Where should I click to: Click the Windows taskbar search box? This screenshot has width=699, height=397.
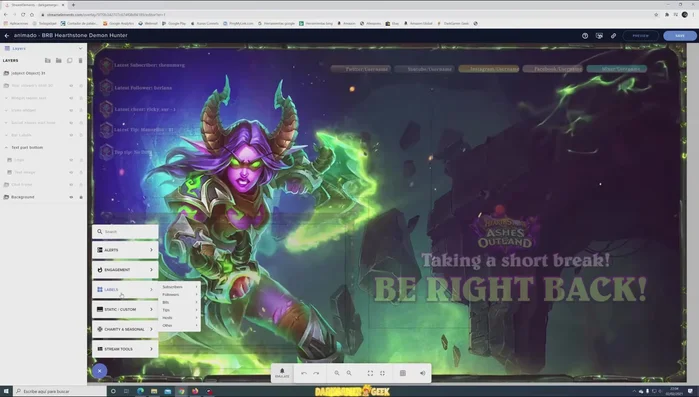(x=60, y=391)
